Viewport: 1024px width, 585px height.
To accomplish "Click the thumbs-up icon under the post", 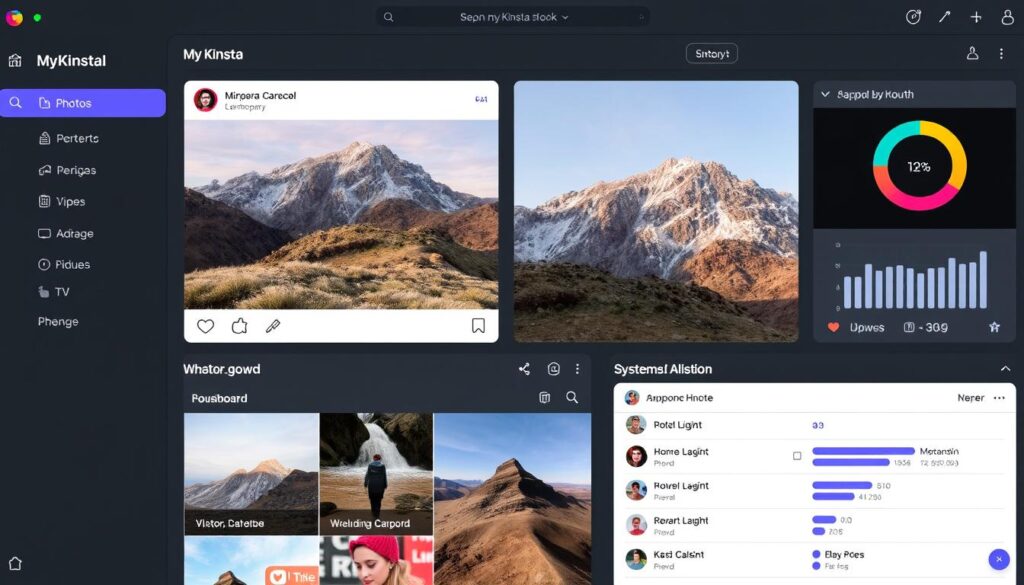I will 239,326.
